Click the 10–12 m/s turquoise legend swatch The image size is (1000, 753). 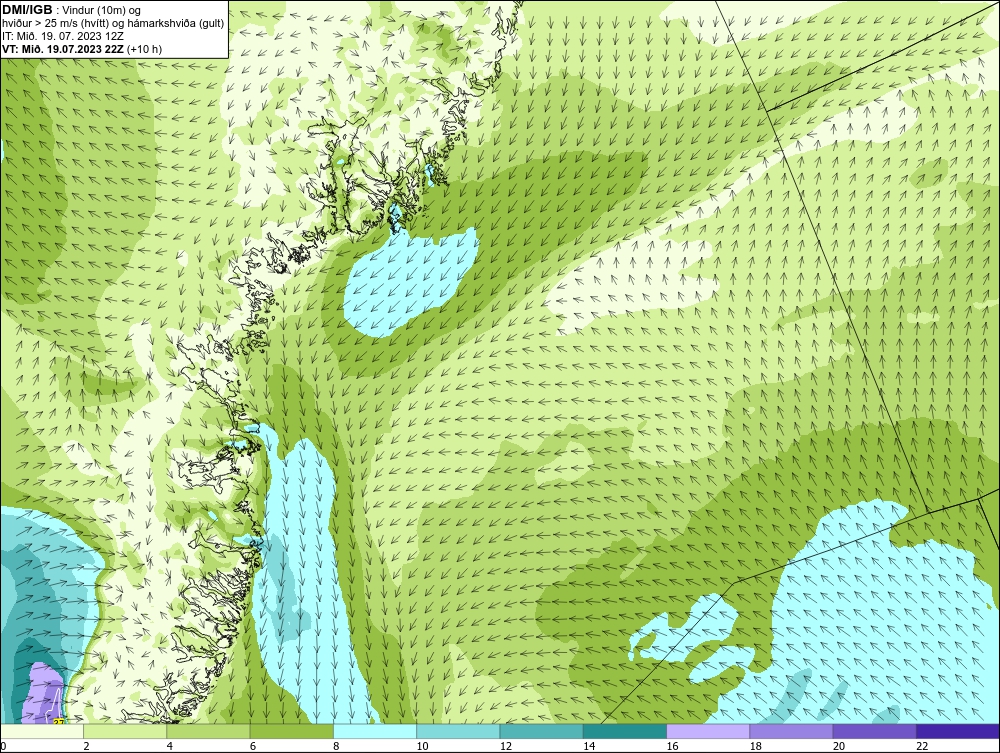tap(458, 731)
